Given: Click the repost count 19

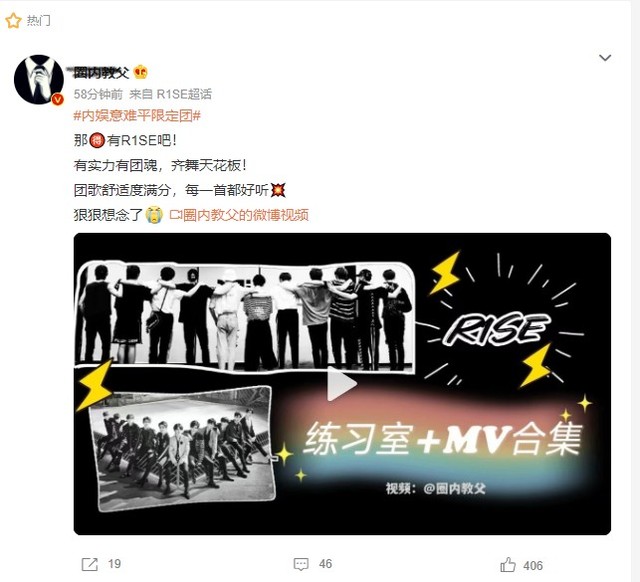Looking at the screenshot, I should pyautogui.click(x=115, y=564).
